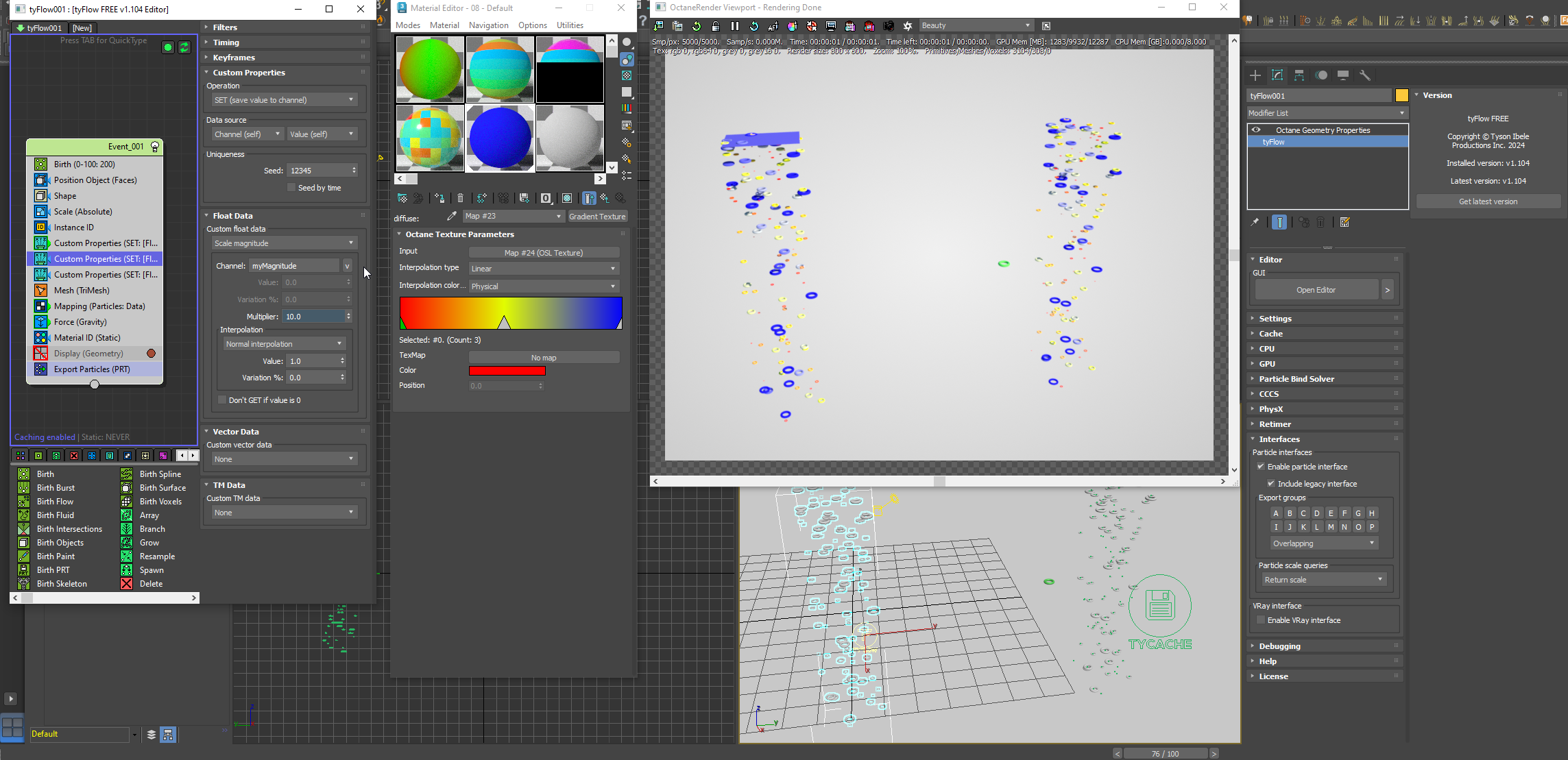This screenshot has width=1568, height=760.
Task: Click the red Color swatch
Action: click(507, 371)
